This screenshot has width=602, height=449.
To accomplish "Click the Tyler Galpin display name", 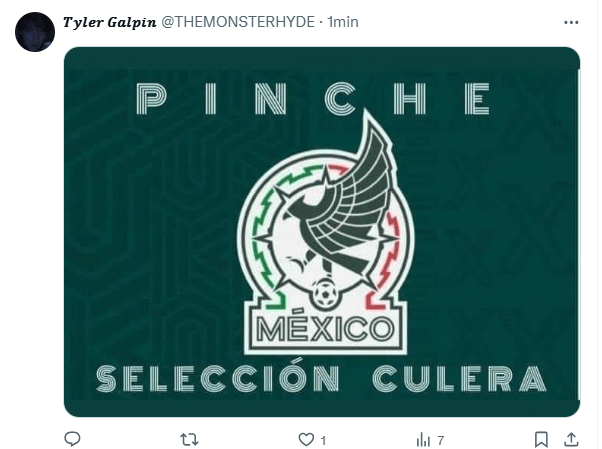I will 110,22.
